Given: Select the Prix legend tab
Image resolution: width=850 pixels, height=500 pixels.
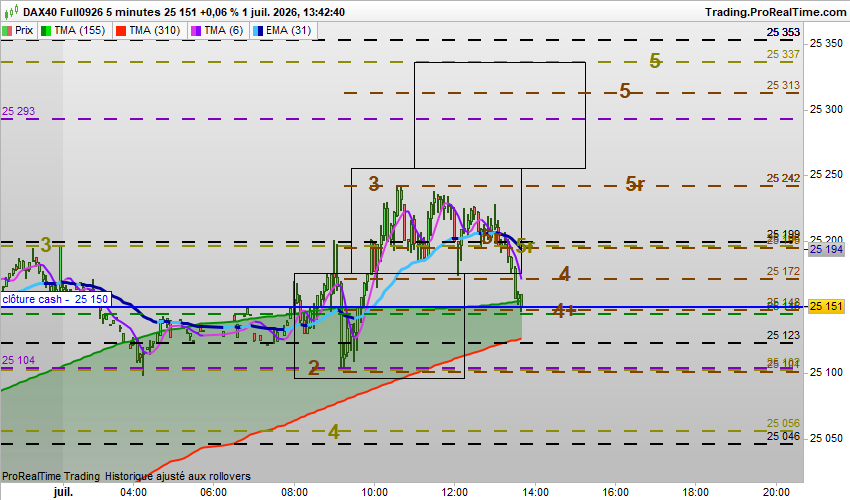Looking at the screenshot, I should (18, 30).
